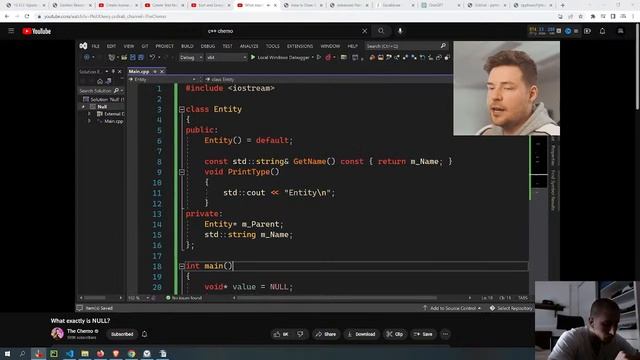This screenshot has width=640, height=360.
Task: Click No issues found indicator
Action: coord(184,298)
